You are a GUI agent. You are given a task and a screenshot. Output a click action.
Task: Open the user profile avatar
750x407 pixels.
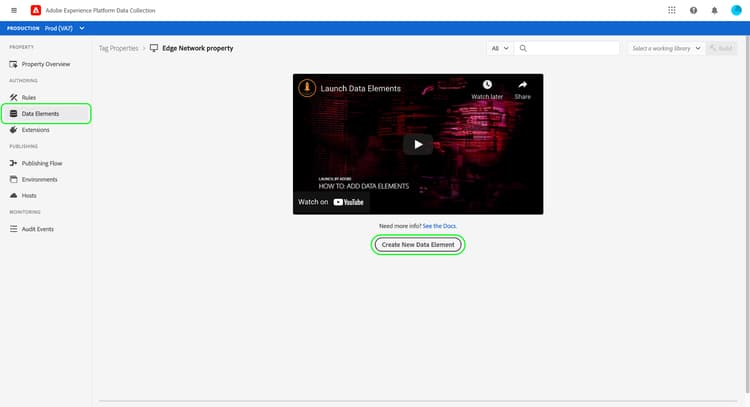(x=736, y=10)
